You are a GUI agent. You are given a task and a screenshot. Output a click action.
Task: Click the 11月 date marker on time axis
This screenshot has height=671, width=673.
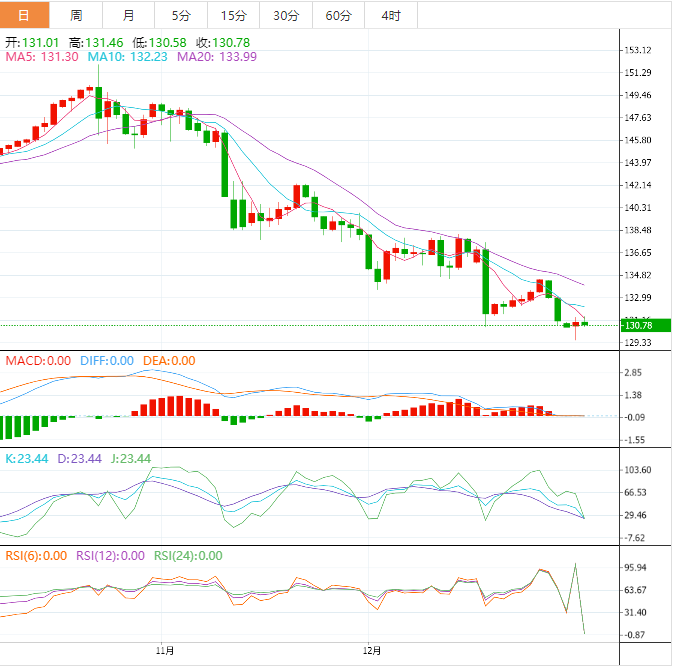pyautogui.click(x=165, y=650)
